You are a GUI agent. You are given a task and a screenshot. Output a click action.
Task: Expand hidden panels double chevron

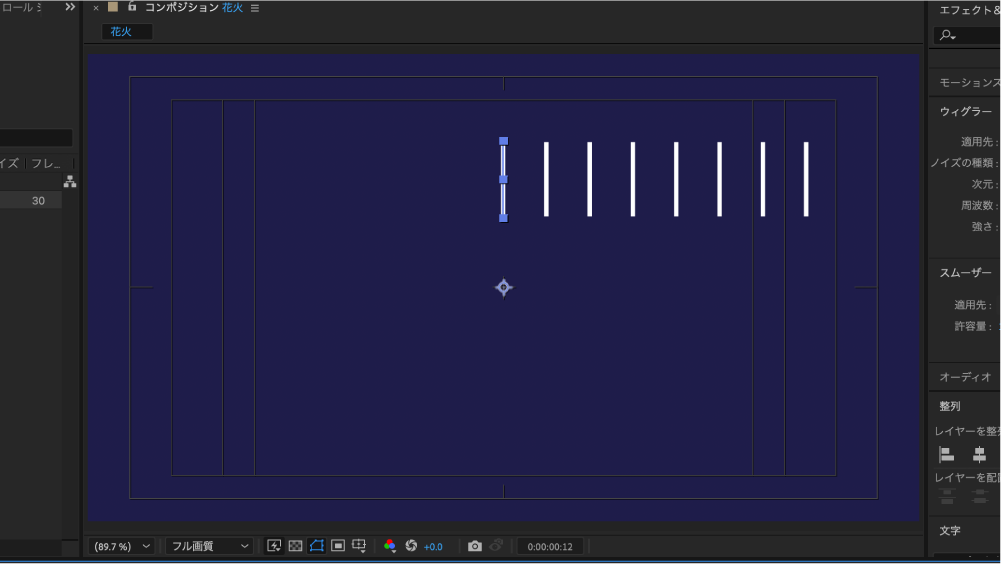70,7
